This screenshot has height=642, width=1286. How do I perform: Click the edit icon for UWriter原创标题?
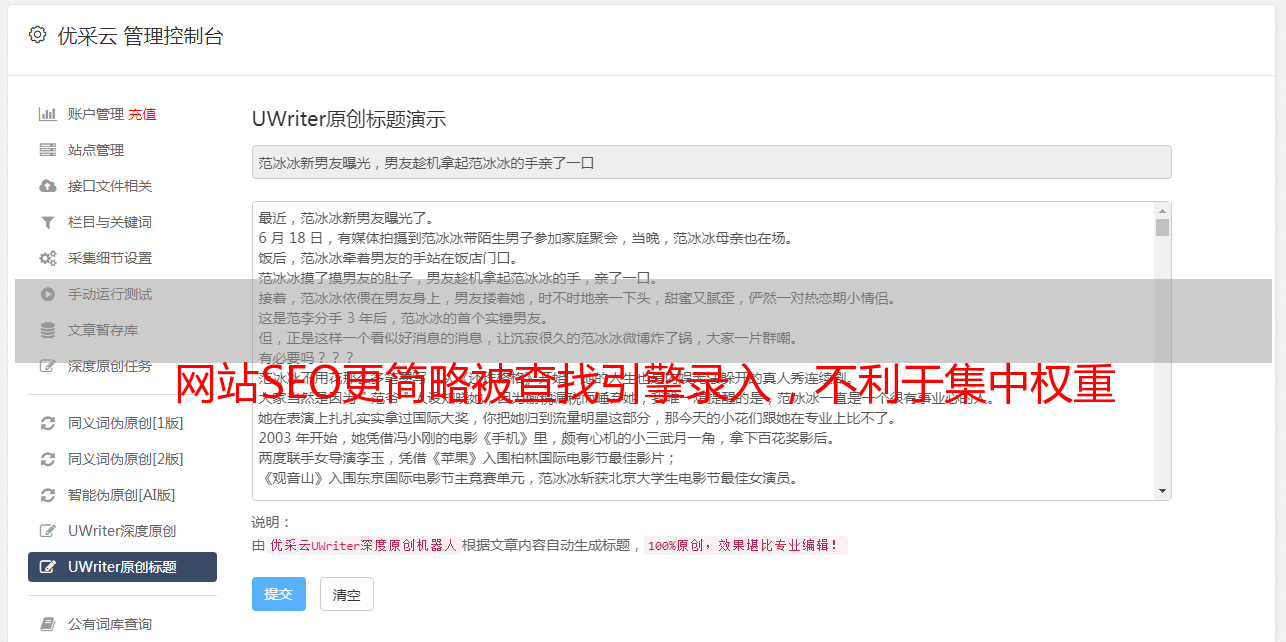point(47,567)
